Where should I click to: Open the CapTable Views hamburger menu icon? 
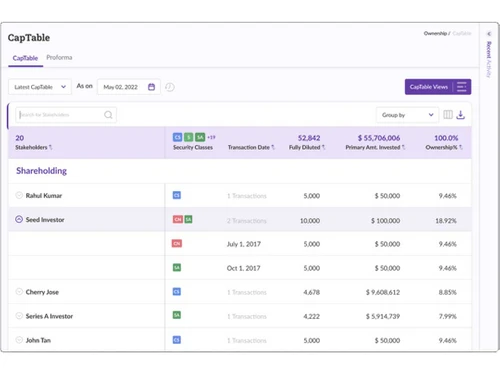click(x=462, y=87)
